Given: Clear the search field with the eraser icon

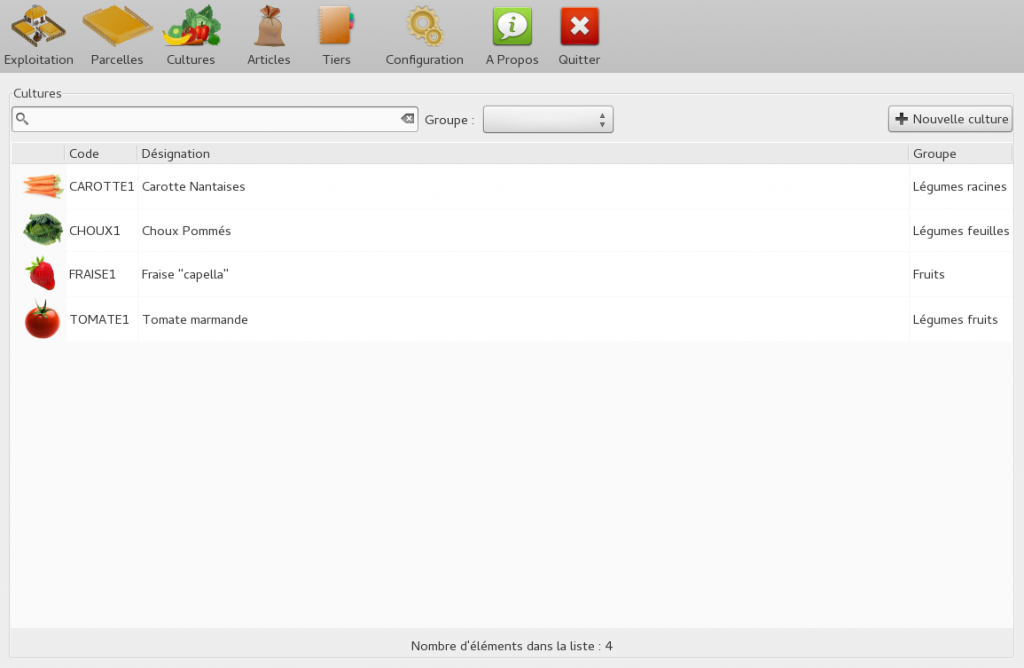Looking at the screenshot, I should coord(408,118).
